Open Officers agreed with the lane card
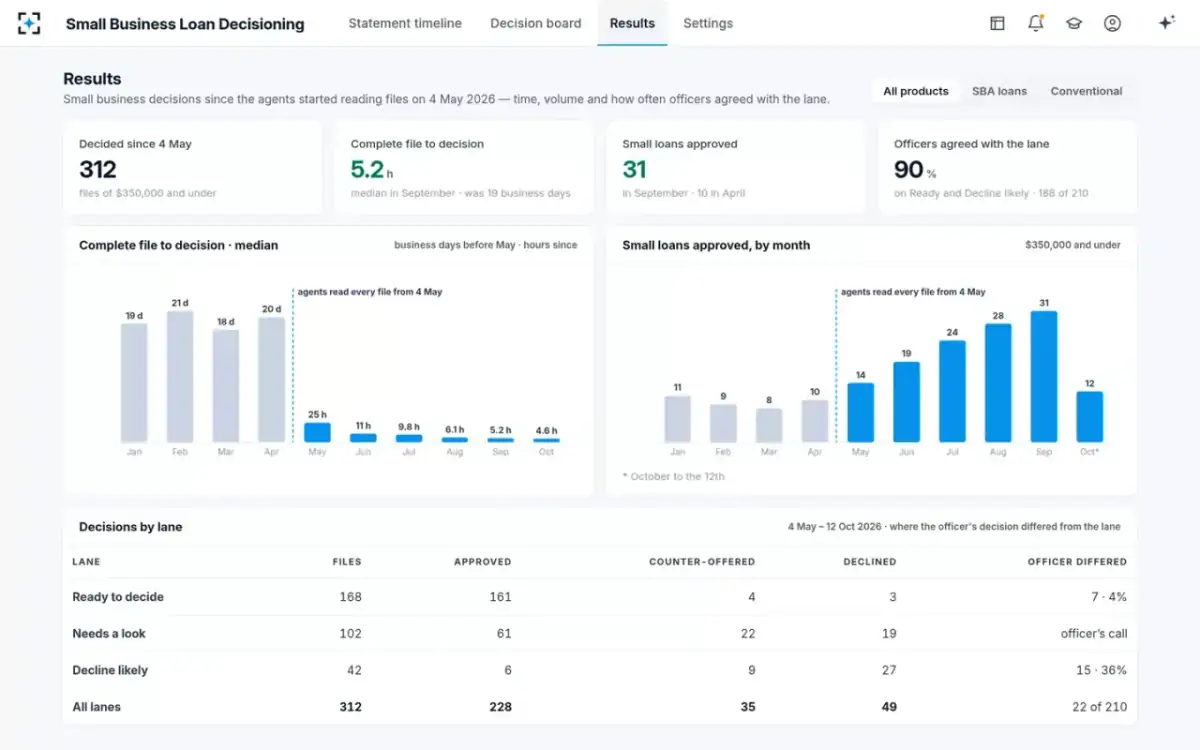 pyautogui.click(x=1007, y=168)
